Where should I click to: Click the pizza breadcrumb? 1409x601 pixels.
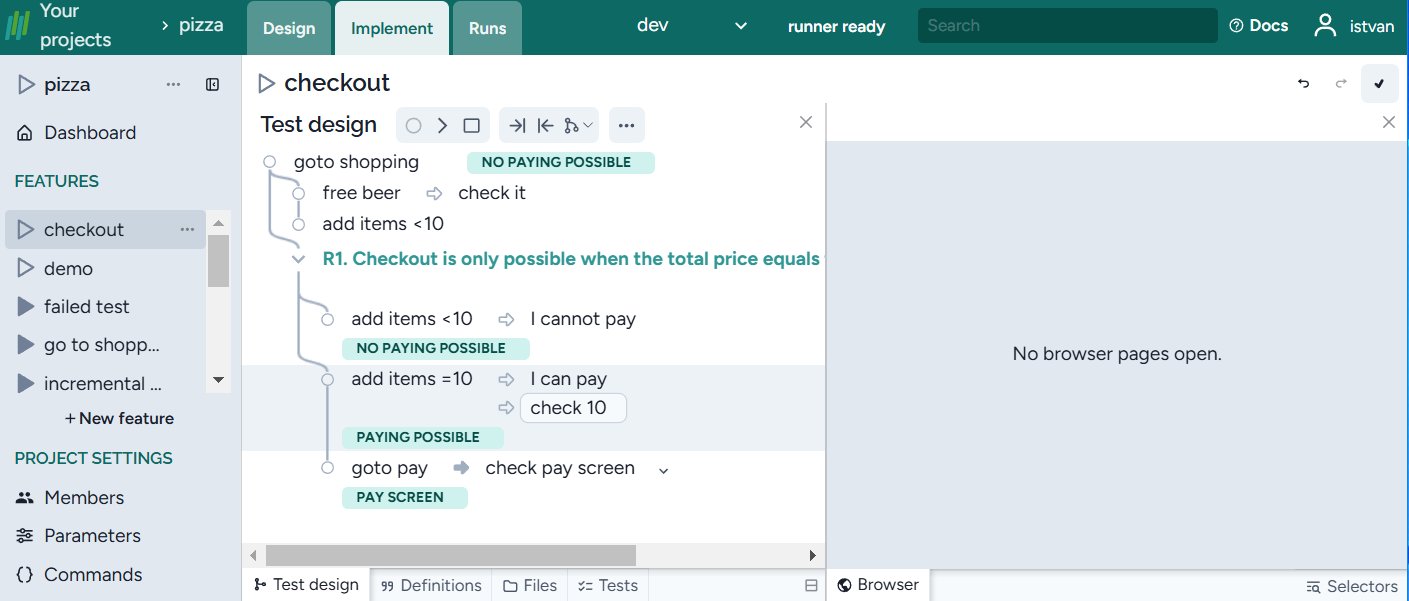pyautogui.click(x=201, y=25)
